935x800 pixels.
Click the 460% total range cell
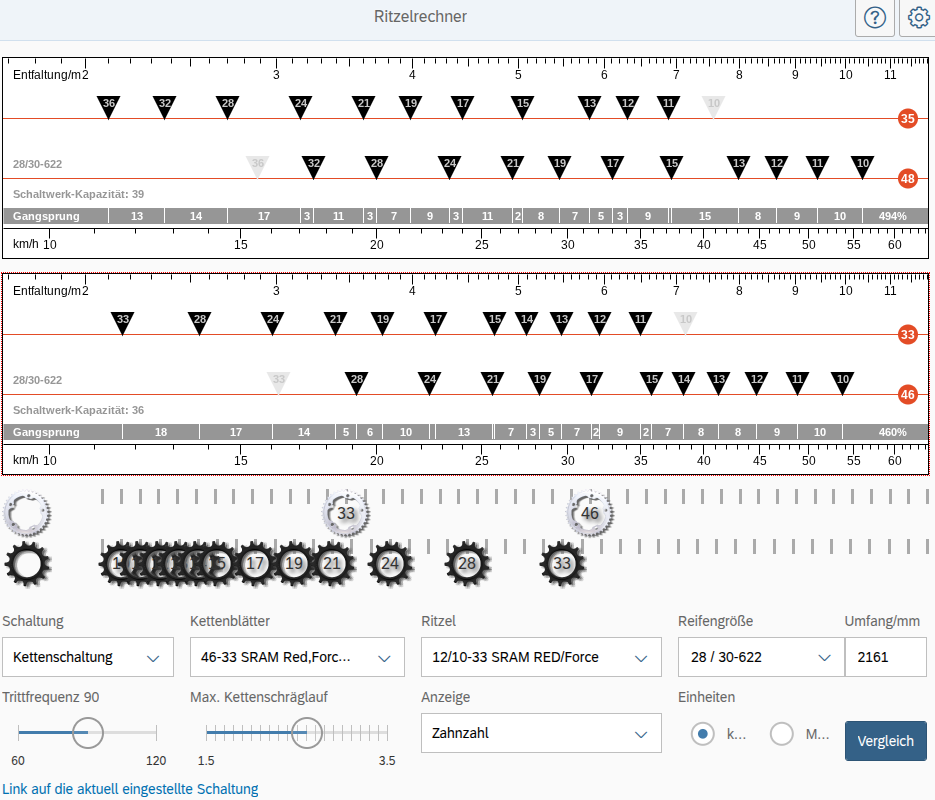coord(885,432)
